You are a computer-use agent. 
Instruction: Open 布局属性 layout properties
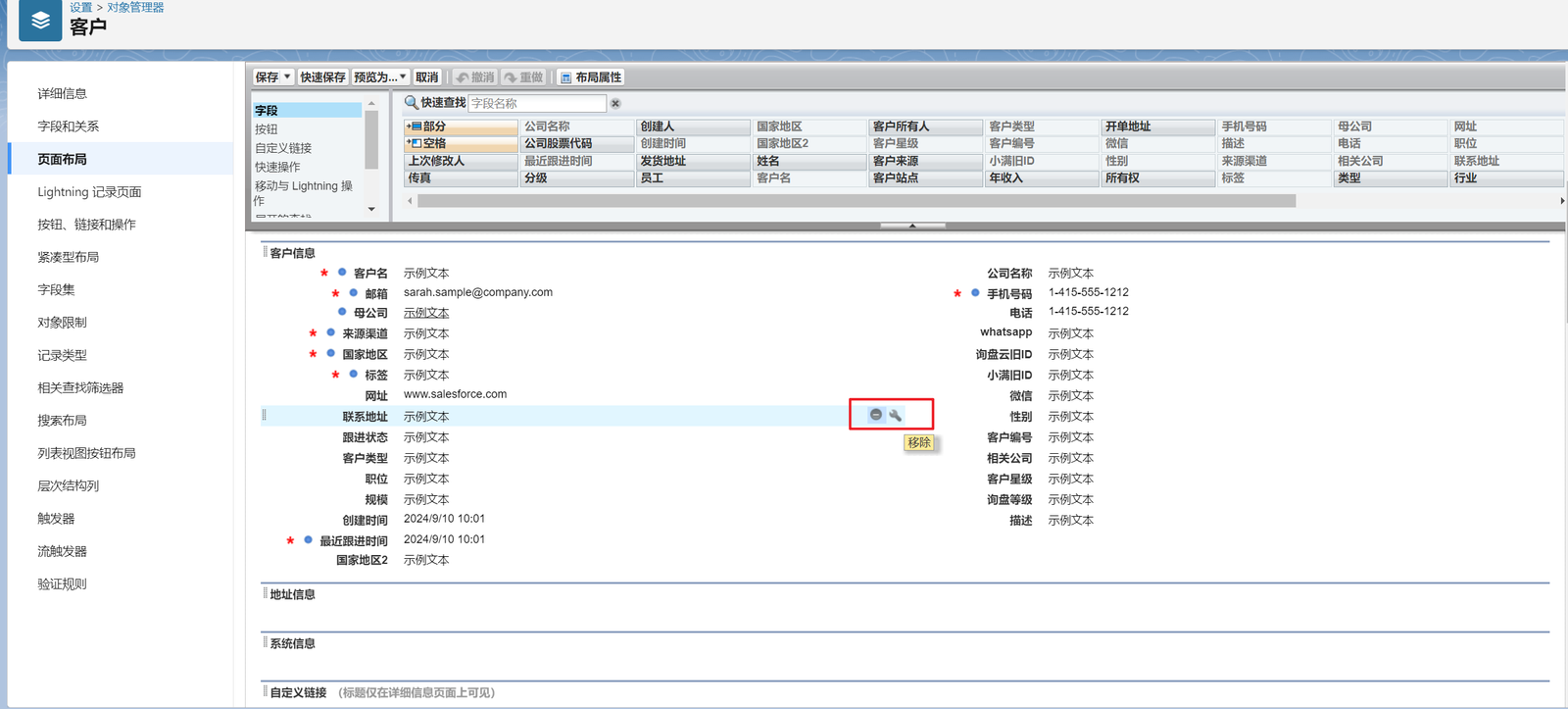[x=591, y=77]
